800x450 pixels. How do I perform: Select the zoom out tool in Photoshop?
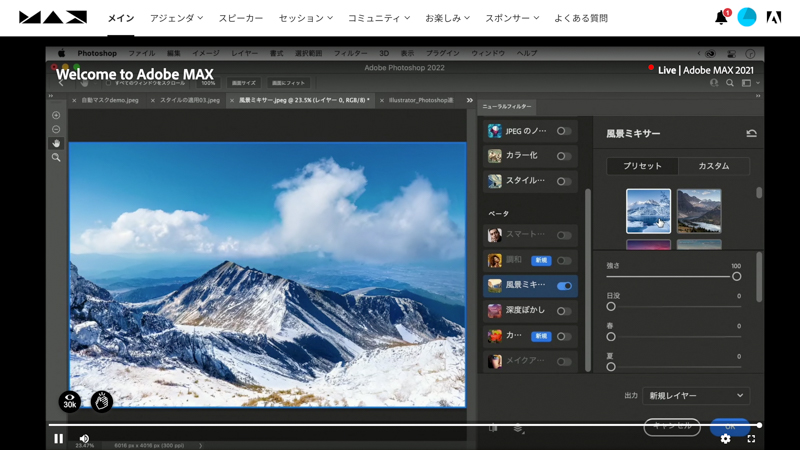pyautogui.click(x=56, y=130)
